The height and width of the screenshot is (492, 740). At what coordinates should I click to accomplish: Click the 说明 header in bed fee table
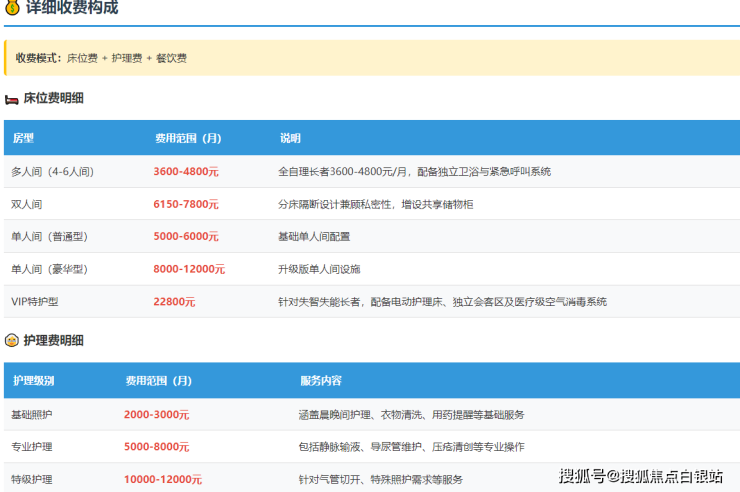[x=290, y=138]
